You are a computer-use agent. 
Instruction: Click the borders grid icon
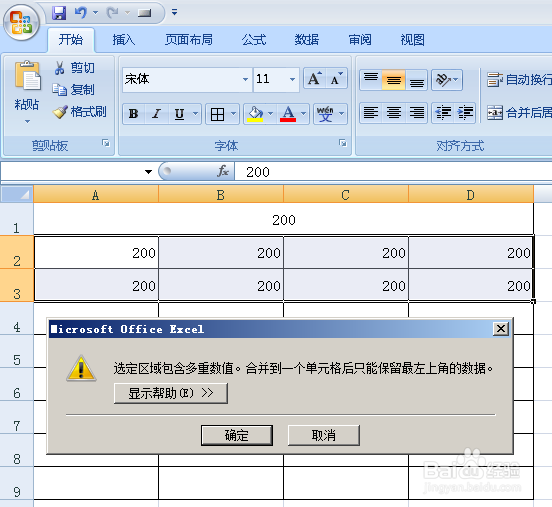[217, 114]
